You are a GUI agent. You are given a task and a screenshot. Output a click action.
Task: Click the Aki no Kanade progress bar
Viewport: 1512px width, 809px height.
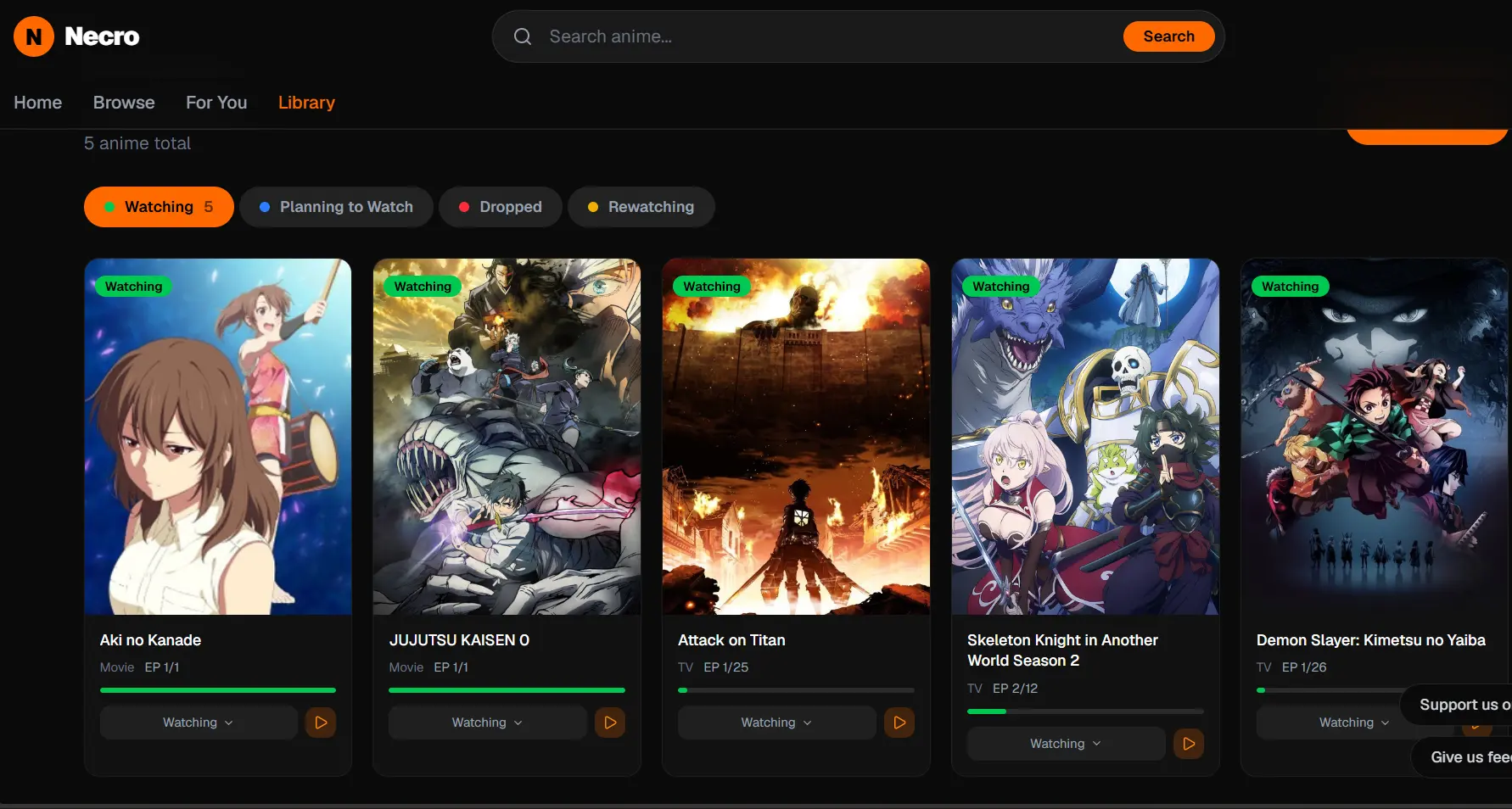coord(218,690)
